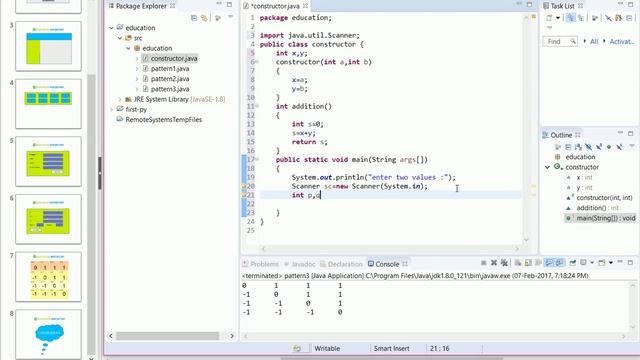Click Synchronize Changed icon in Task List
This screenshot has height=360, width=640.
click(x=619, y=18)
